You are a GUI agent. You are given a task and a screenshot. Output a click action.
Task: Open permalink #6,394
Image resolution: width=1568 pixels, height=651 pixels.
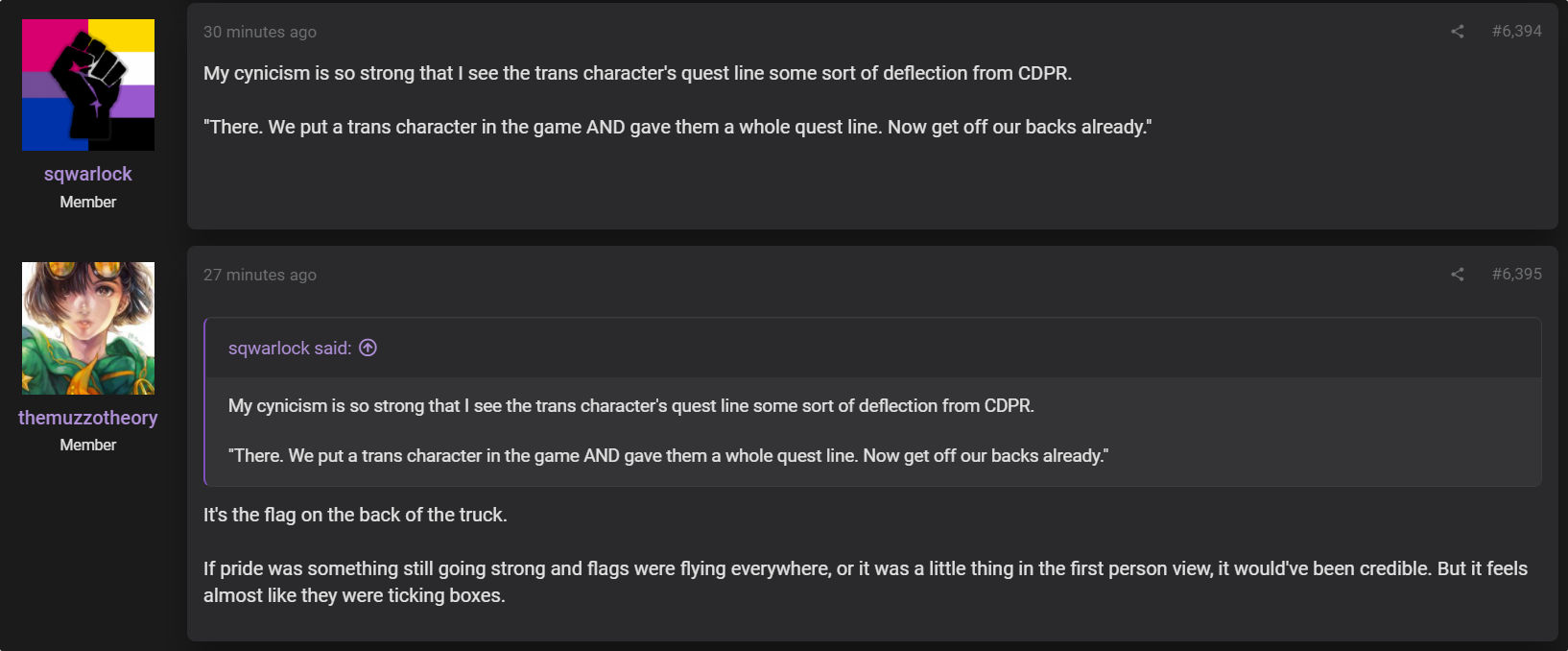[1517, 32]
